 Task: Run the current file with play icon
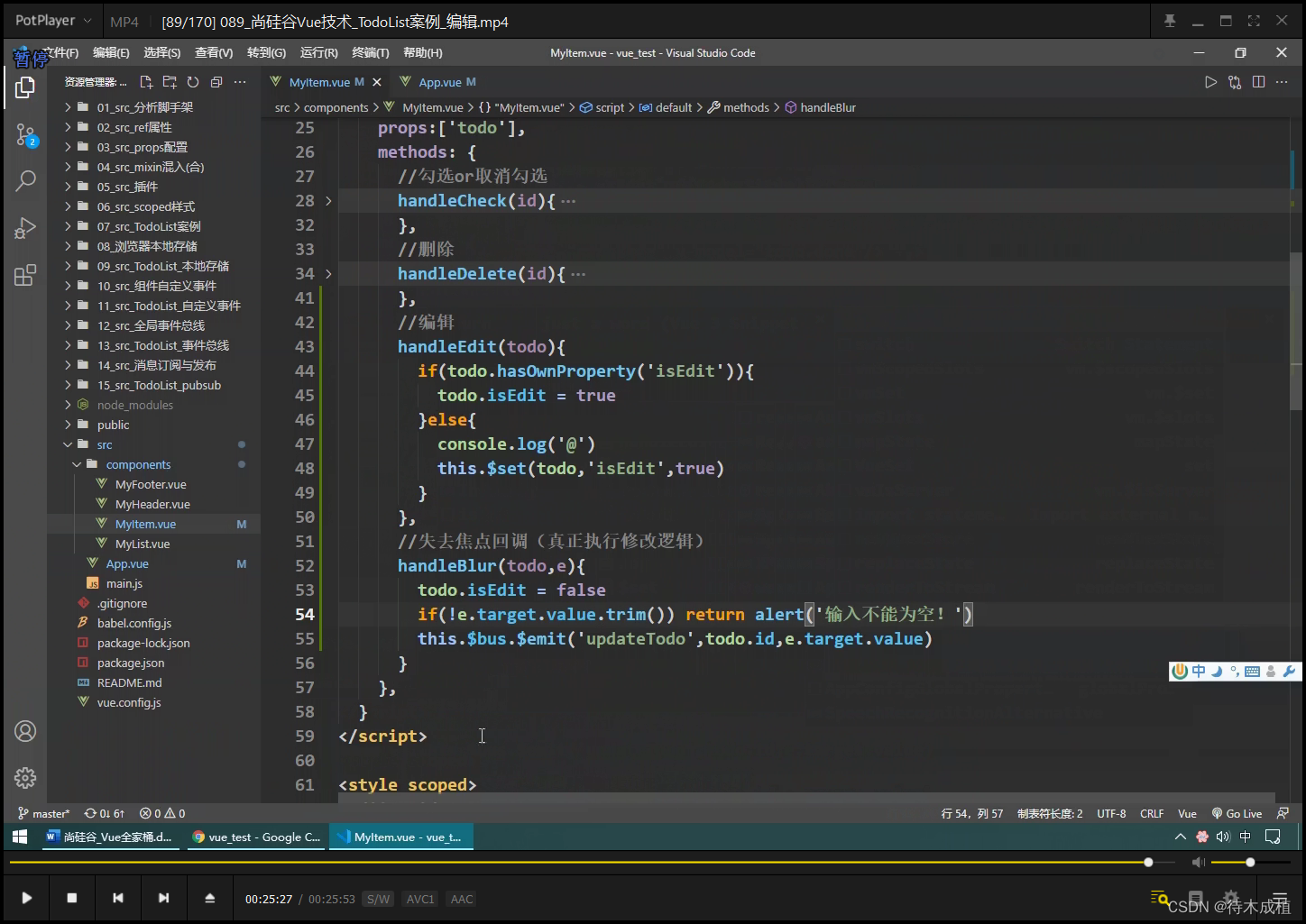point(1210,82)
